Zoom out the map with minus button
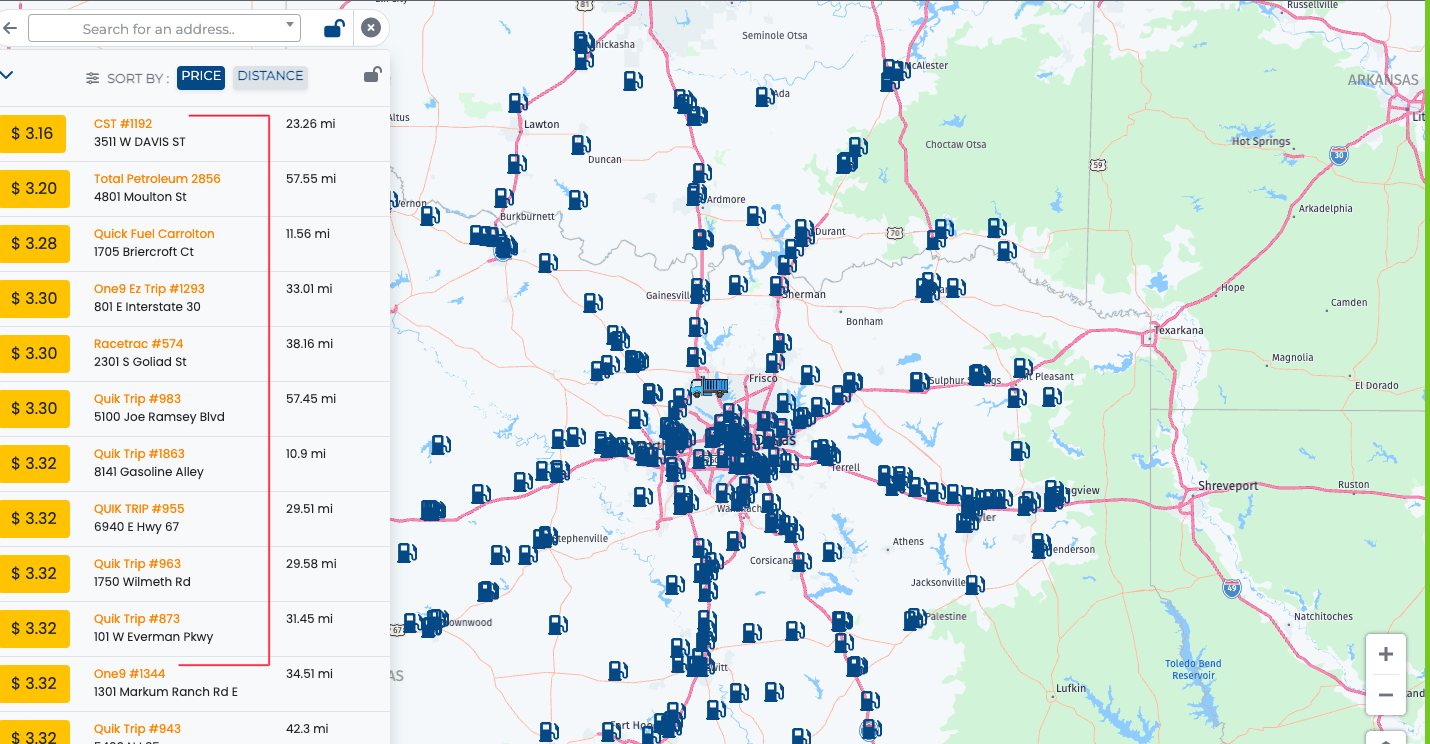 [1386, 695]
